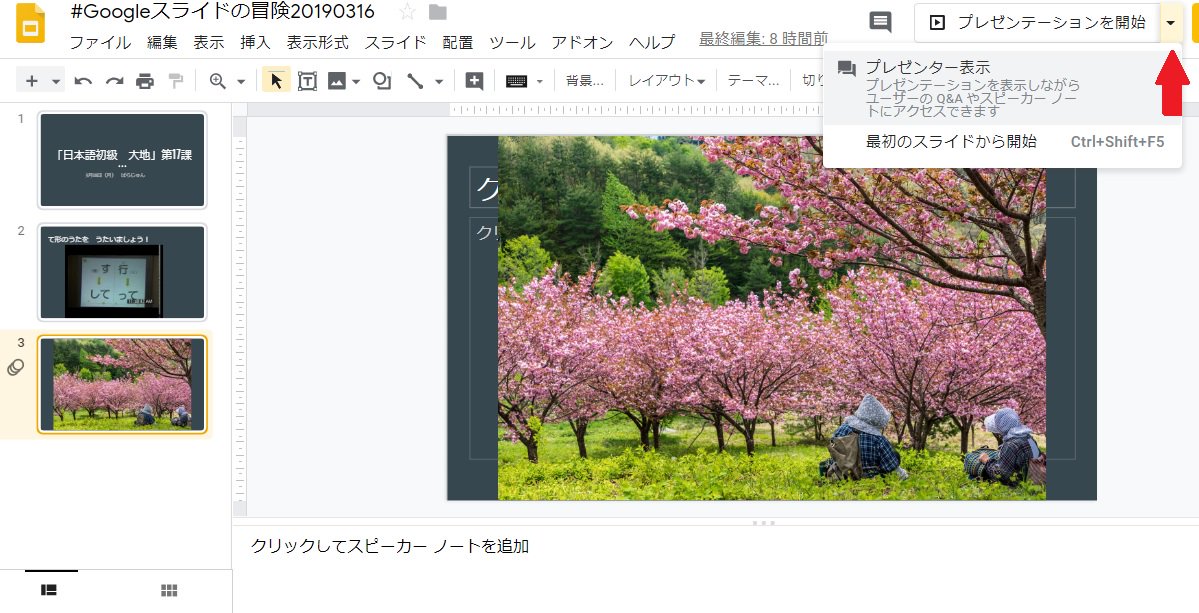Switch to filmstrip view
Viewport: 1199px width, 613px height.
49,590
